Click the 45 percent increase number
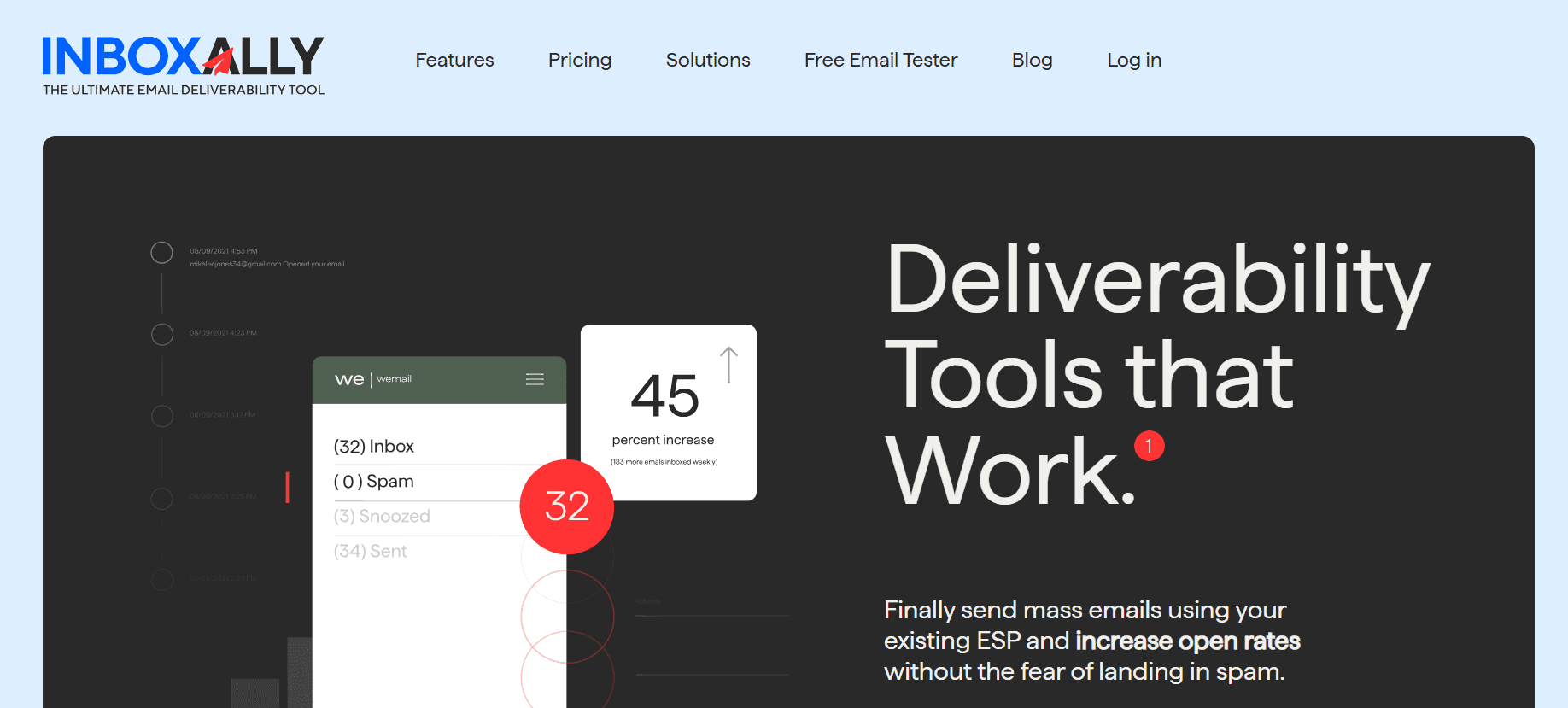The height and width of the screenshot is (708, 1568). 664,396
